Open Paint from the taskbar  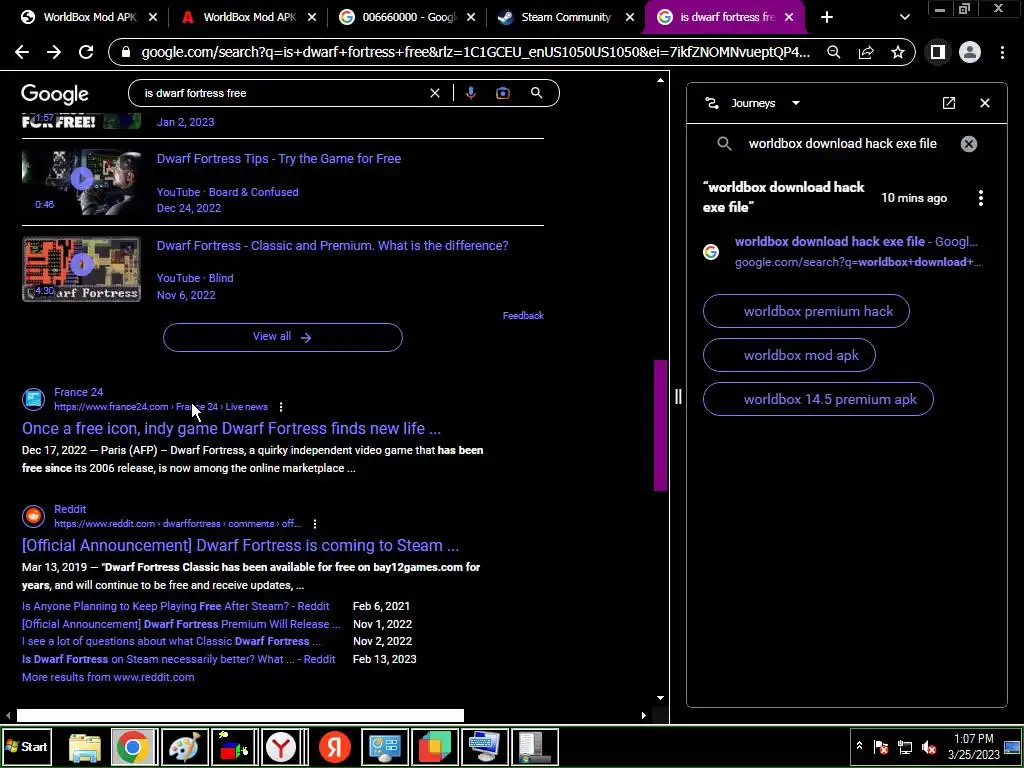(x=184, y=746)
